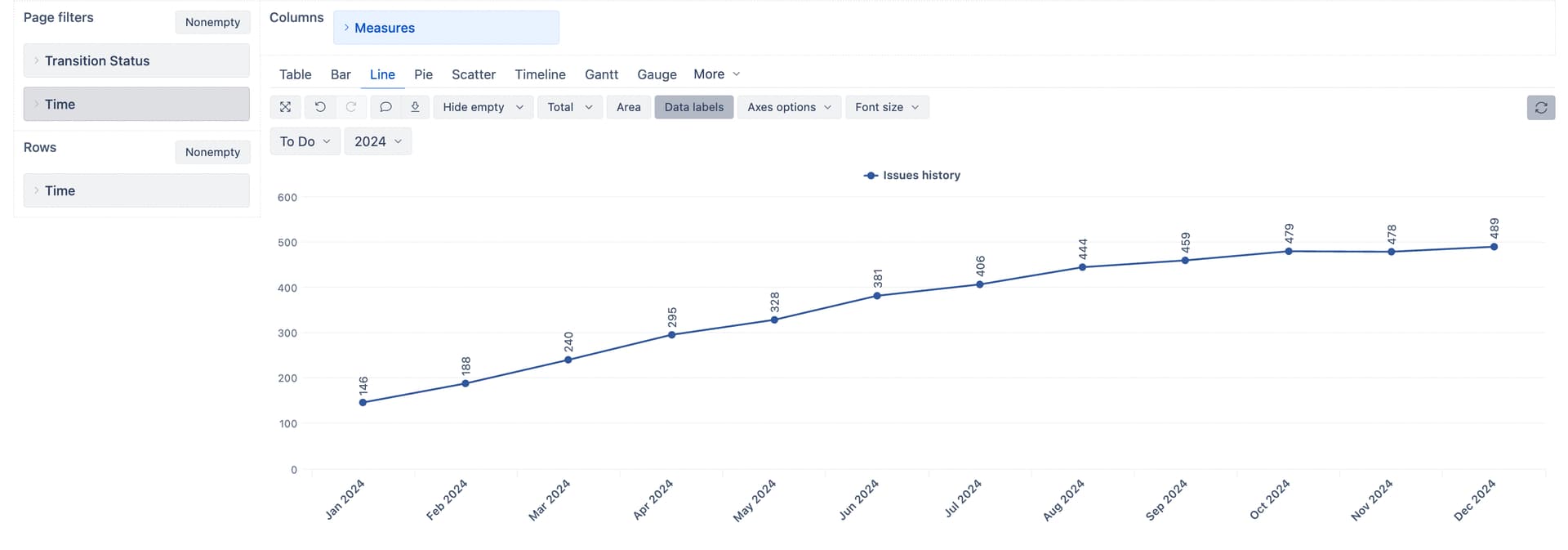Click the Dec 2024 data point
The height and width of the screenshot is (550, 1568).
point(1494,247)
